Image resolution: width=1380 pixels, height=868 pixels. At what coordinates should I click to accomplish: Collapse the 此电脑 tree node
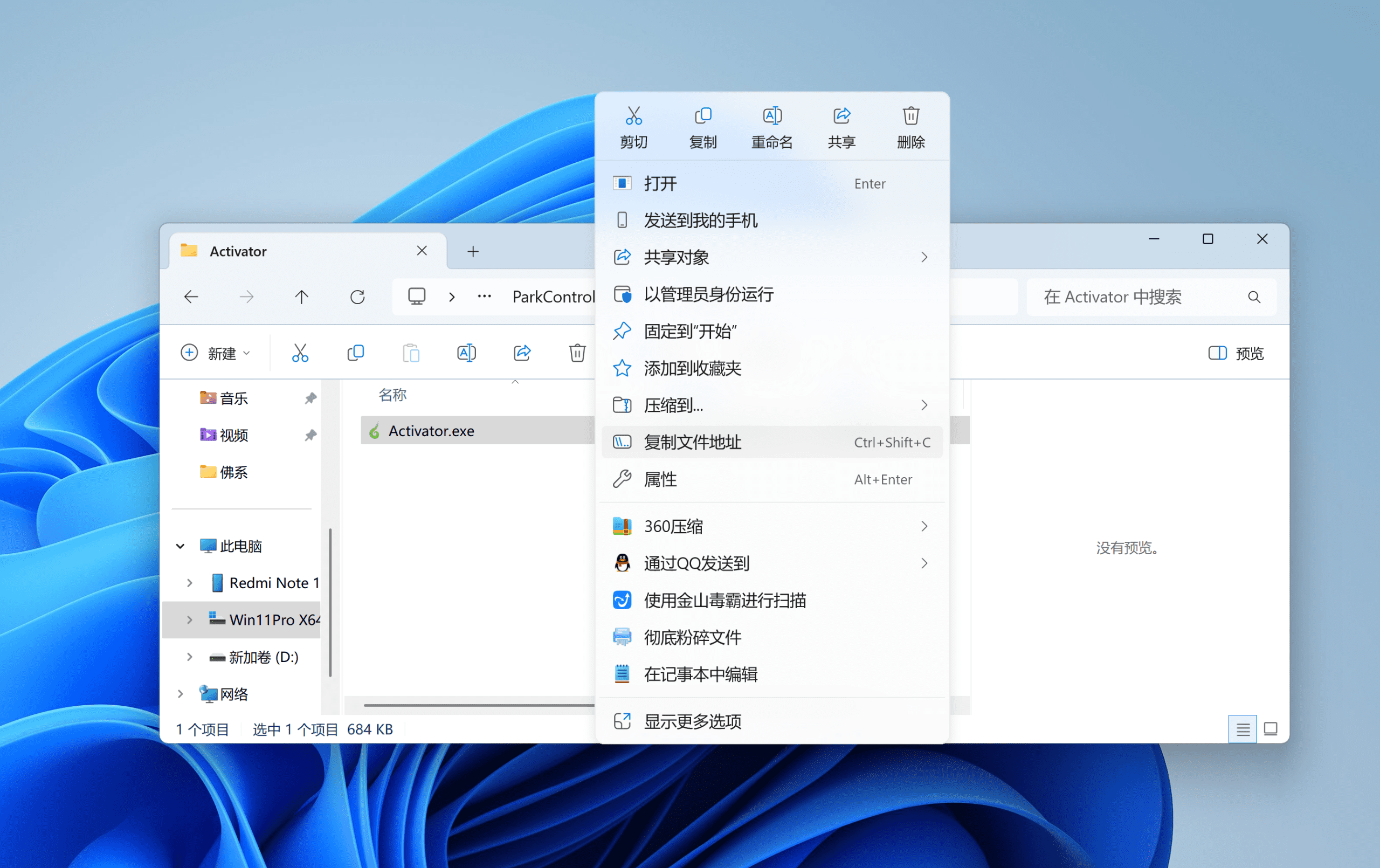pos(180,546)
